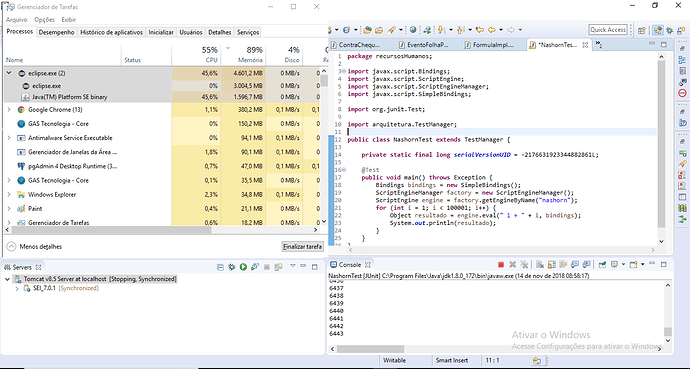Click the Next Annotation arrow icon
Image resolution: width=690 pixels, height=369 pixels.
(440, 30)
